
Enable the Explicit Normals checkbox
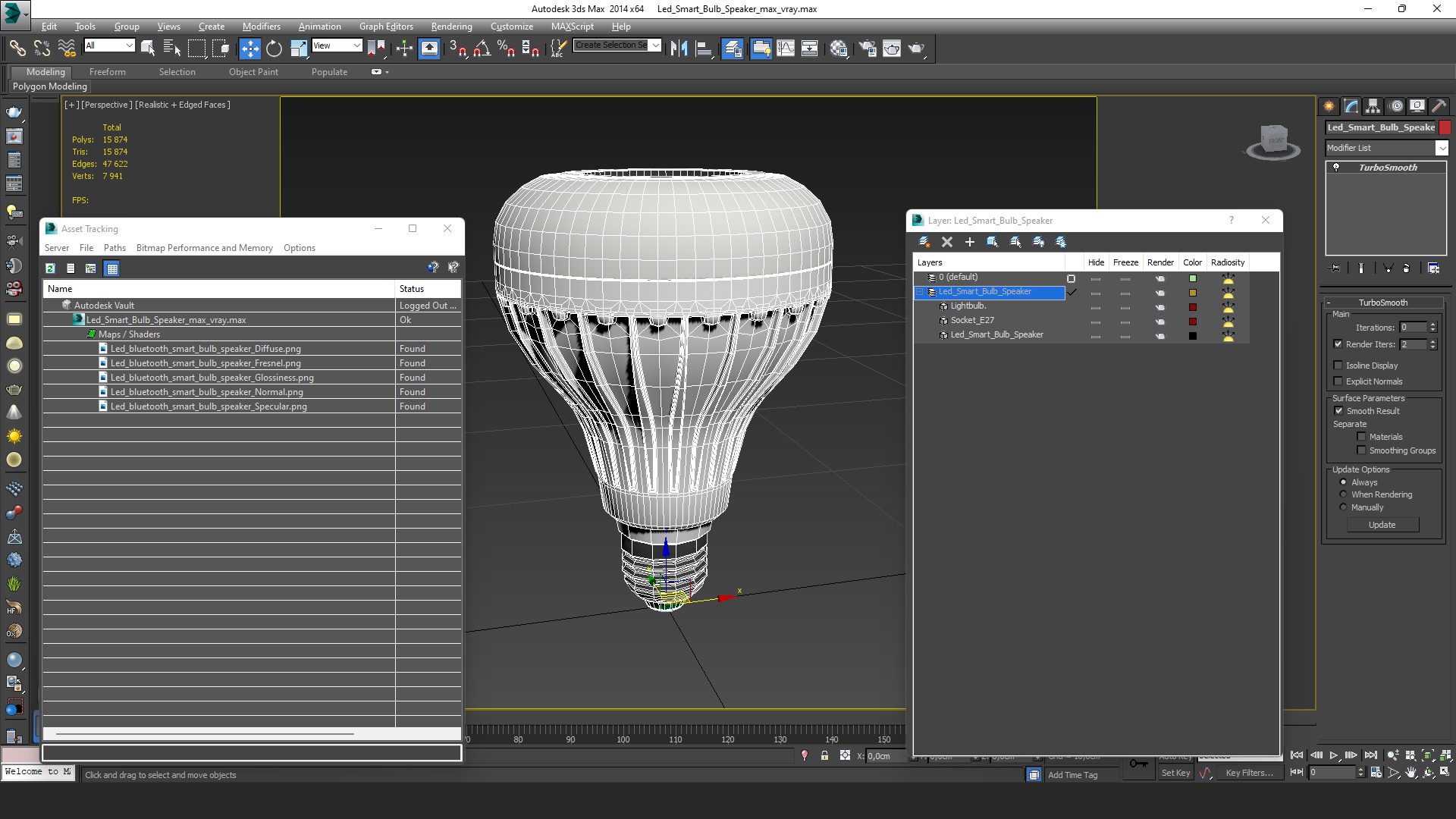tap(1338, 381)
